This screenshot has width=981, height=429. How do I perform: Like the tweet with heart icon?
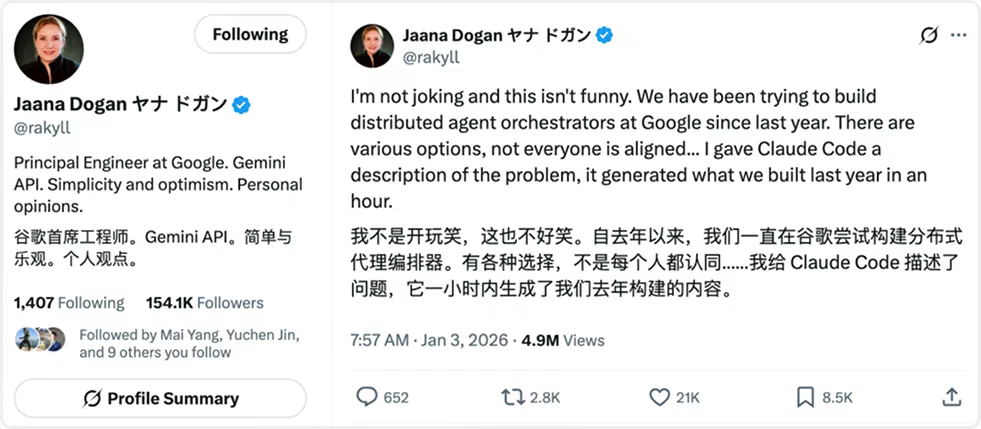pyautogui.click(x=659, y=397)
